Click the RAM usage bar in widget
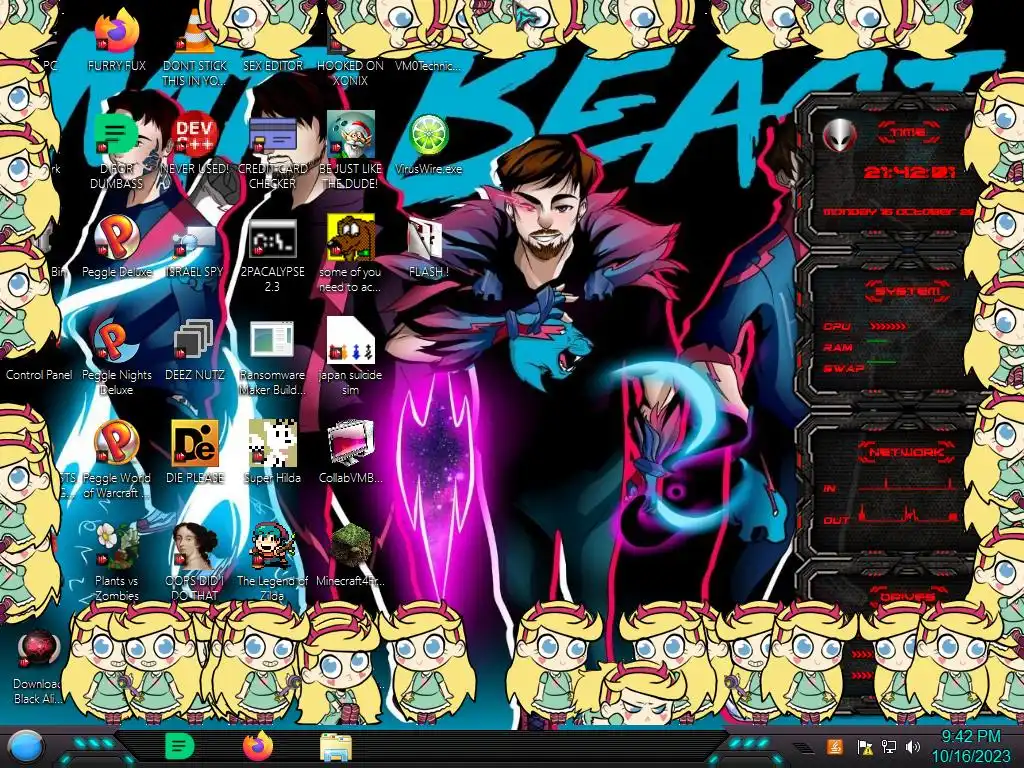Image resolution: width=1024 pixels, height=768 pixels. (877, 342)
